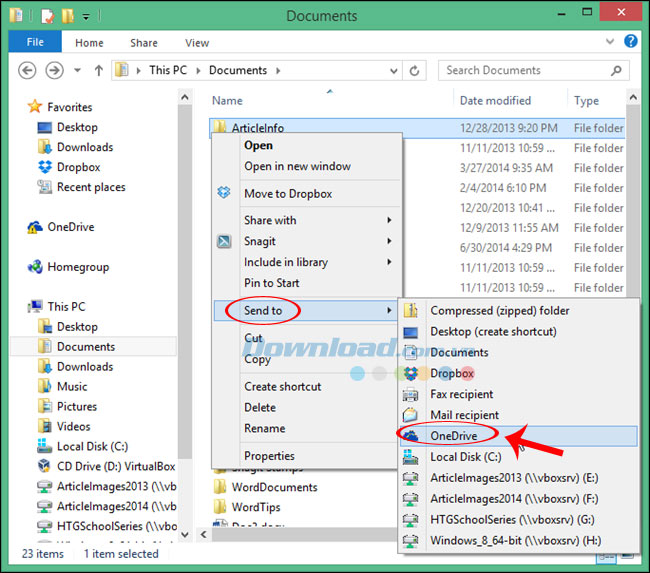Expand the ribbon with the chevron
The width and height of the screenshot is (650, 573).
(610, 41)
